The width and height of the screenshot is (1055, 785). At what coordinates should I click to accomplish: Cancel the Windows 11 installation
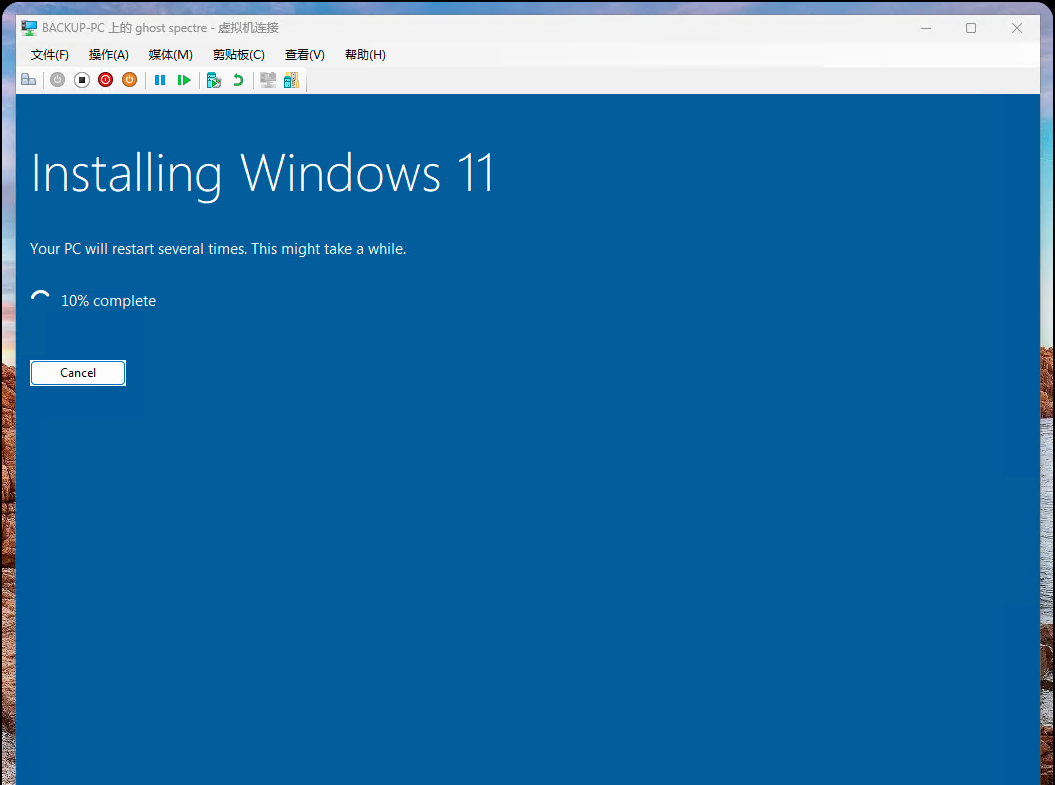coord(78,373)
